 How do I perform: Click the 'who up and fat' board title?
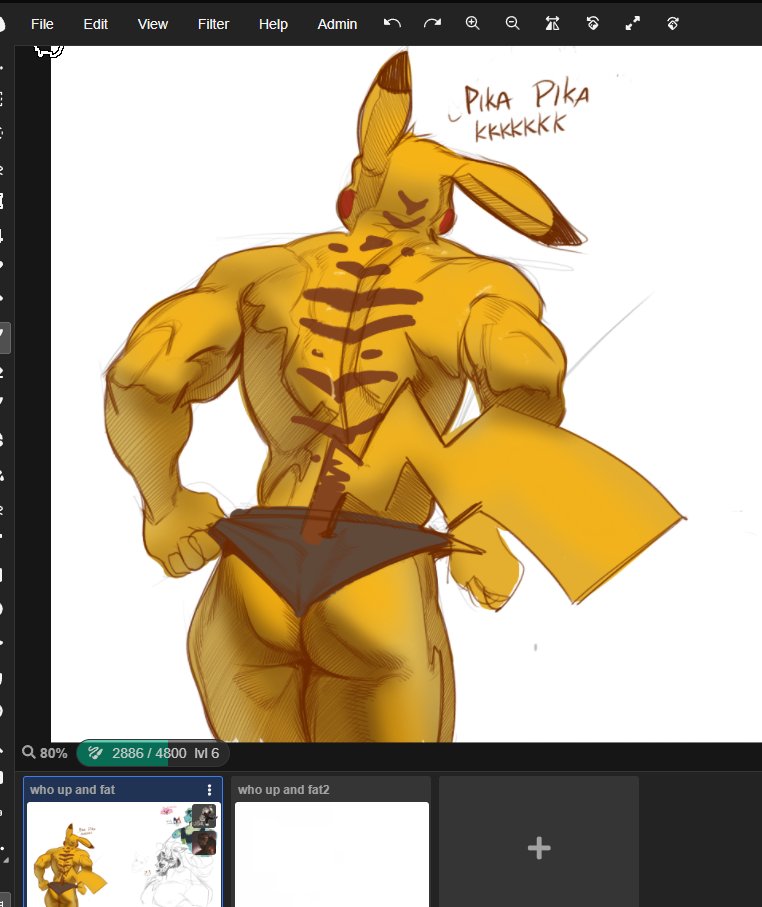pos(72,790)
